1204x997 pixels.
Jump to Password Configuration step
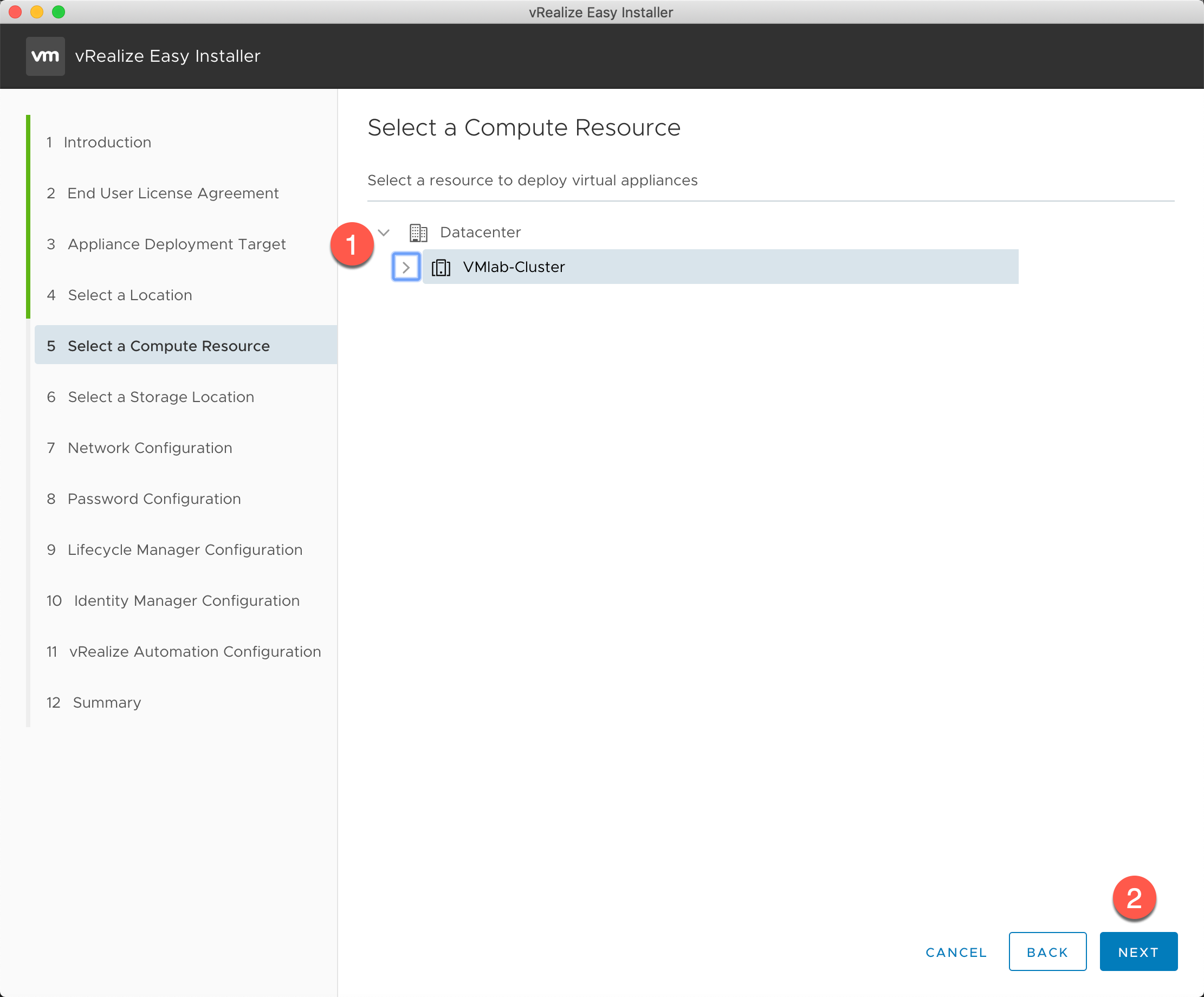tap(144, 499)
